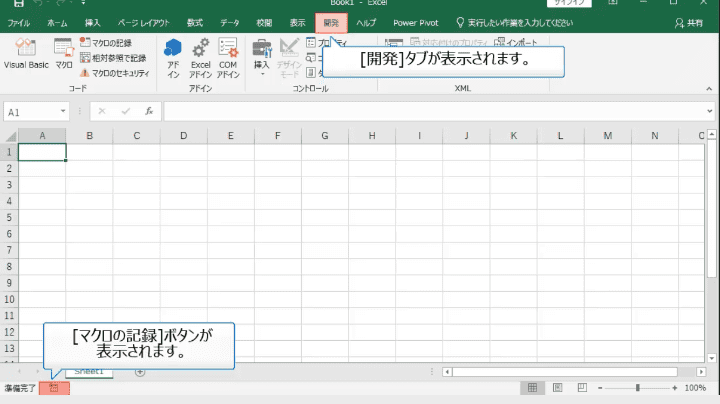The width and height of the screenshot is (720, 404).
Task: Open the Power Pivot tab
Action: tap(416, 23)
